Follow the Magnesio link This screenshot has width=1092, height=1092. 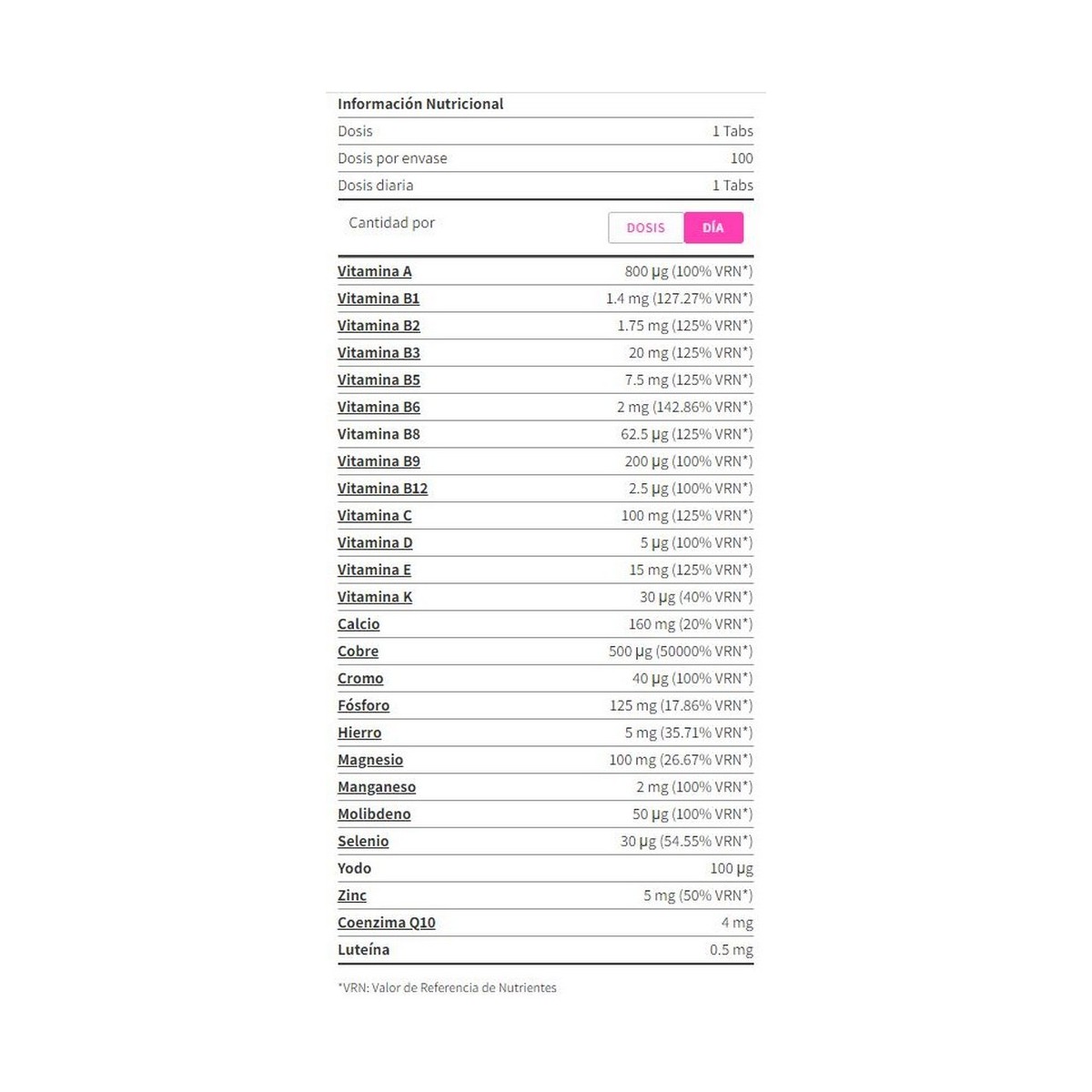coord(370,760)
